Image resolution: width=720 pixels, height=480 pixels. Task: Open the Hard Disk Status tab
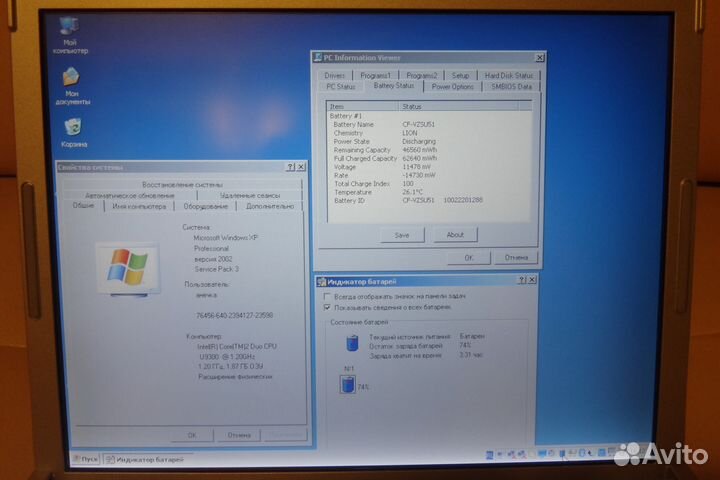(x=509, y=75)
